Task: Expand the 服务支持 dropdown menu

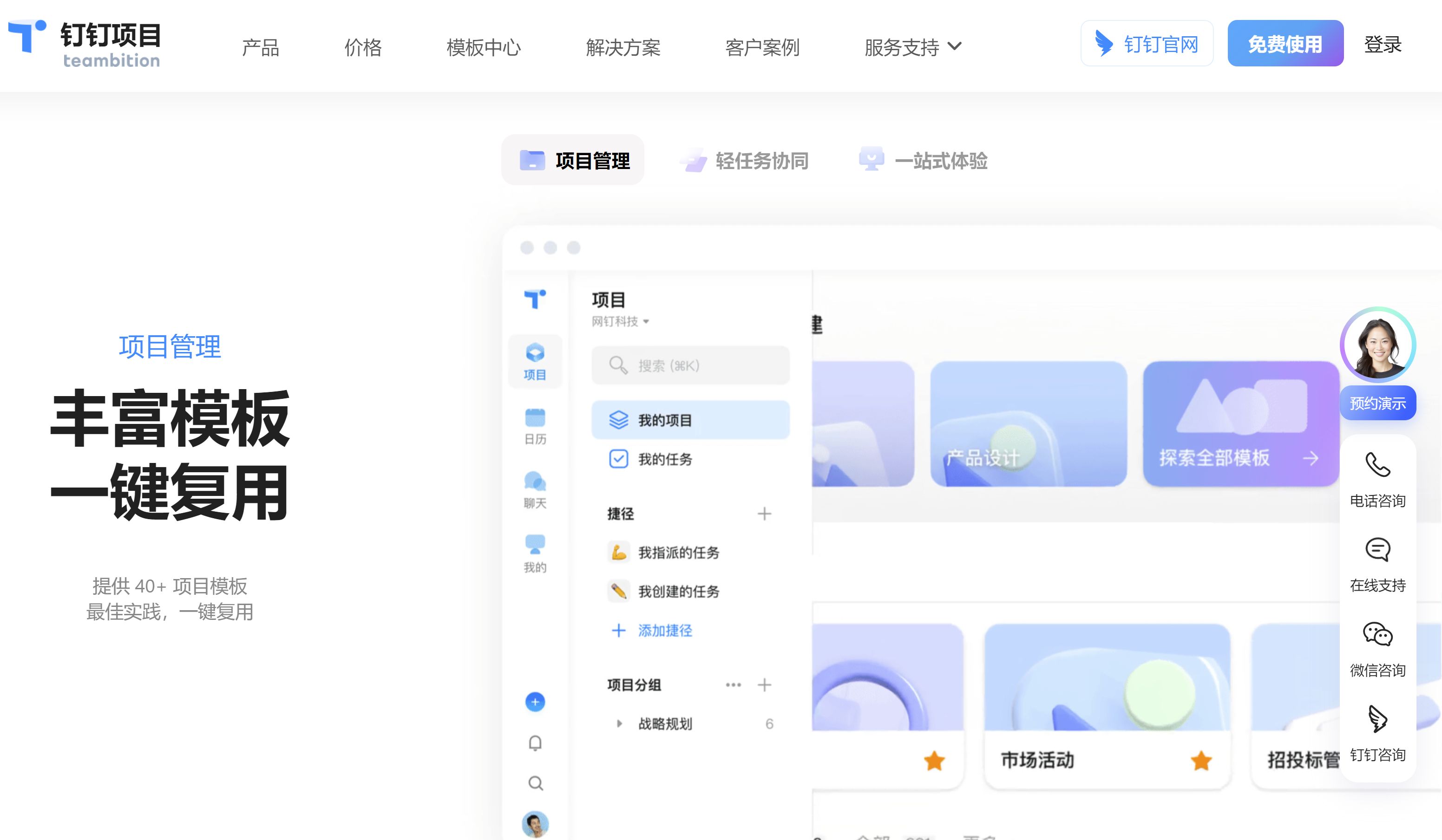Action: click(913, 47)
